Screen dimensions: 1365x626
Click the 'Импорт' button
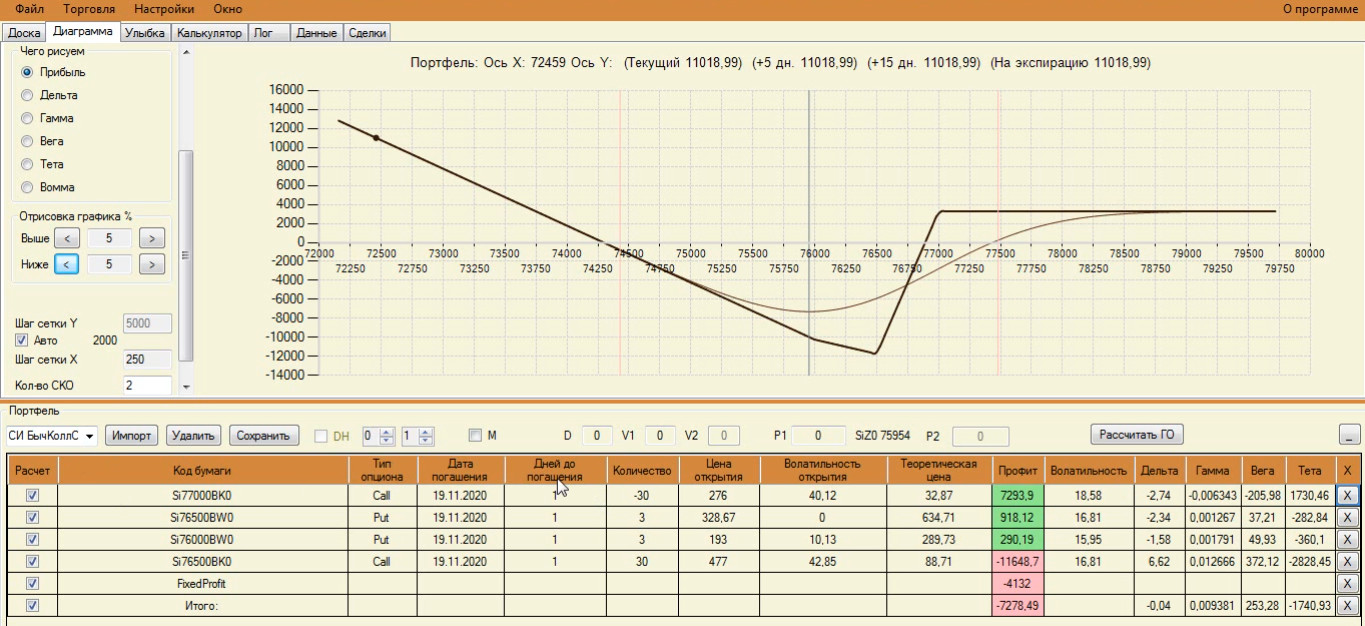click(132, 435)
